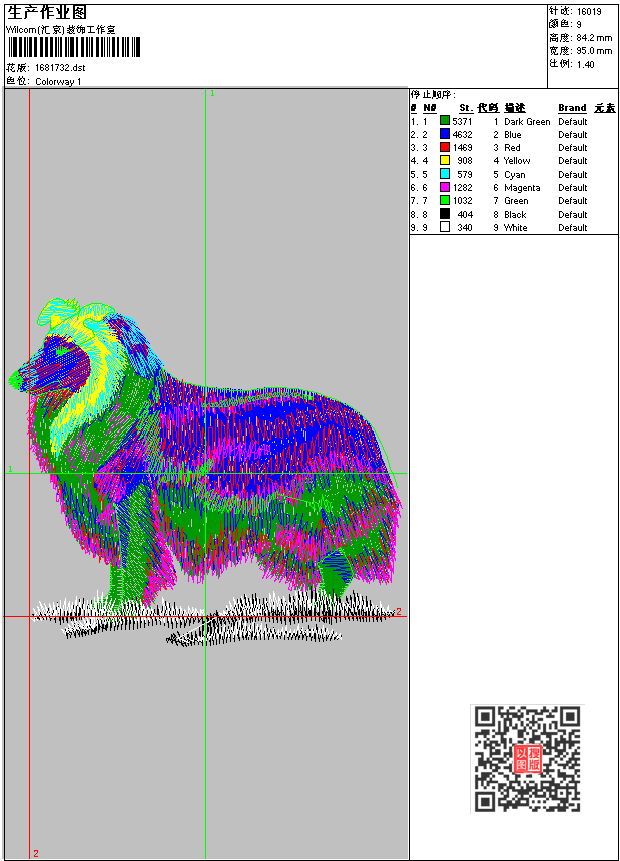This screenshot has height=861, width=620.
Task: Pick the Red color swatch
Action: [x=445, y=147]
